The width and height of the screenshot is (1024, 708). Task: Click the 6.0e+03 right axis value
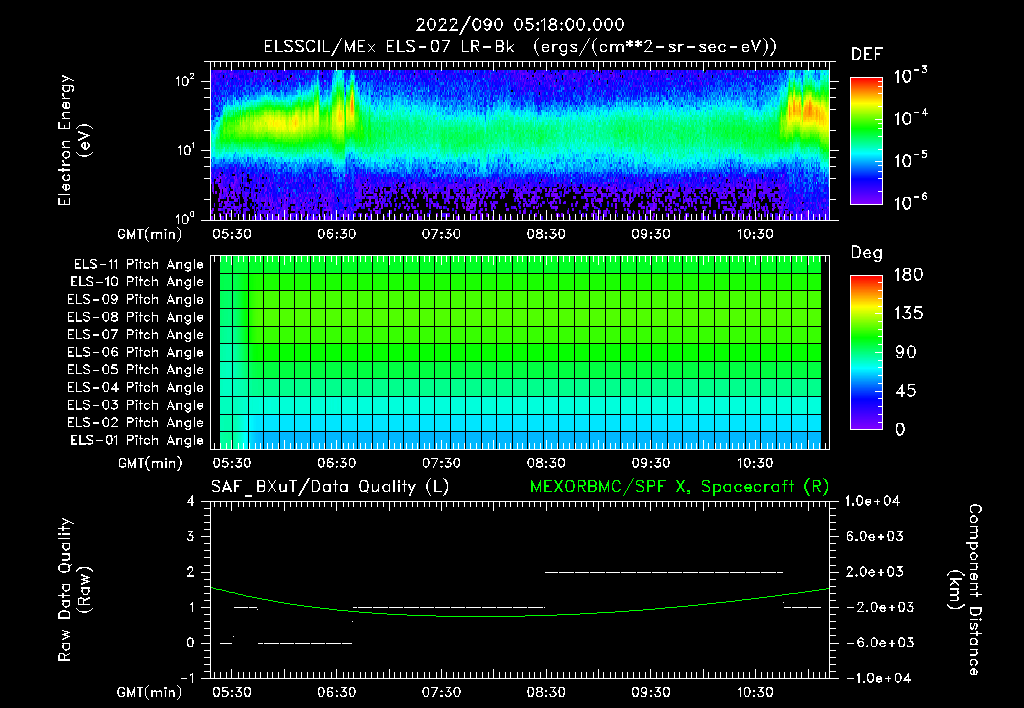877,536
